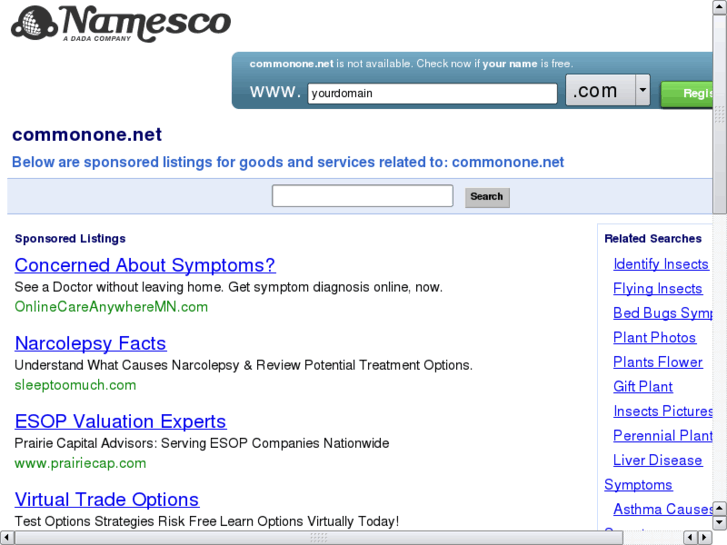Viewport: 727px width, 545px height.
Task: Visit OnlineCareAnywhereMN.com green link
Action: coord(111,307)
